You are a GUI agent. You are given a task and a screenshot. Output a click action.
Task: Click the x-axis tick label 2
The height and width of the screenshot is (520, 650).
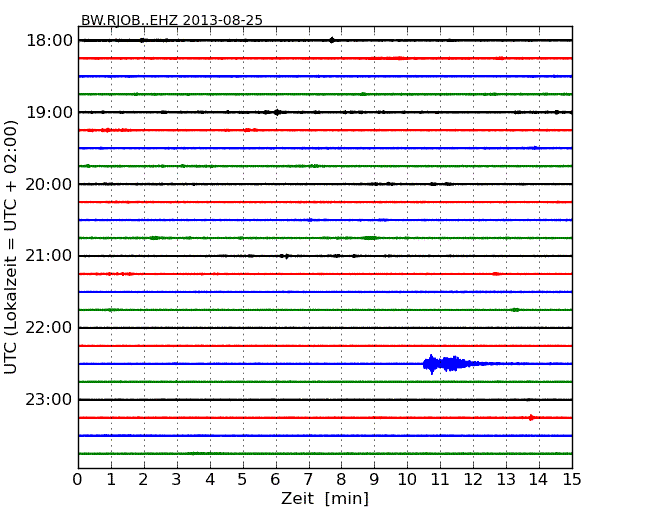(144, 480)
